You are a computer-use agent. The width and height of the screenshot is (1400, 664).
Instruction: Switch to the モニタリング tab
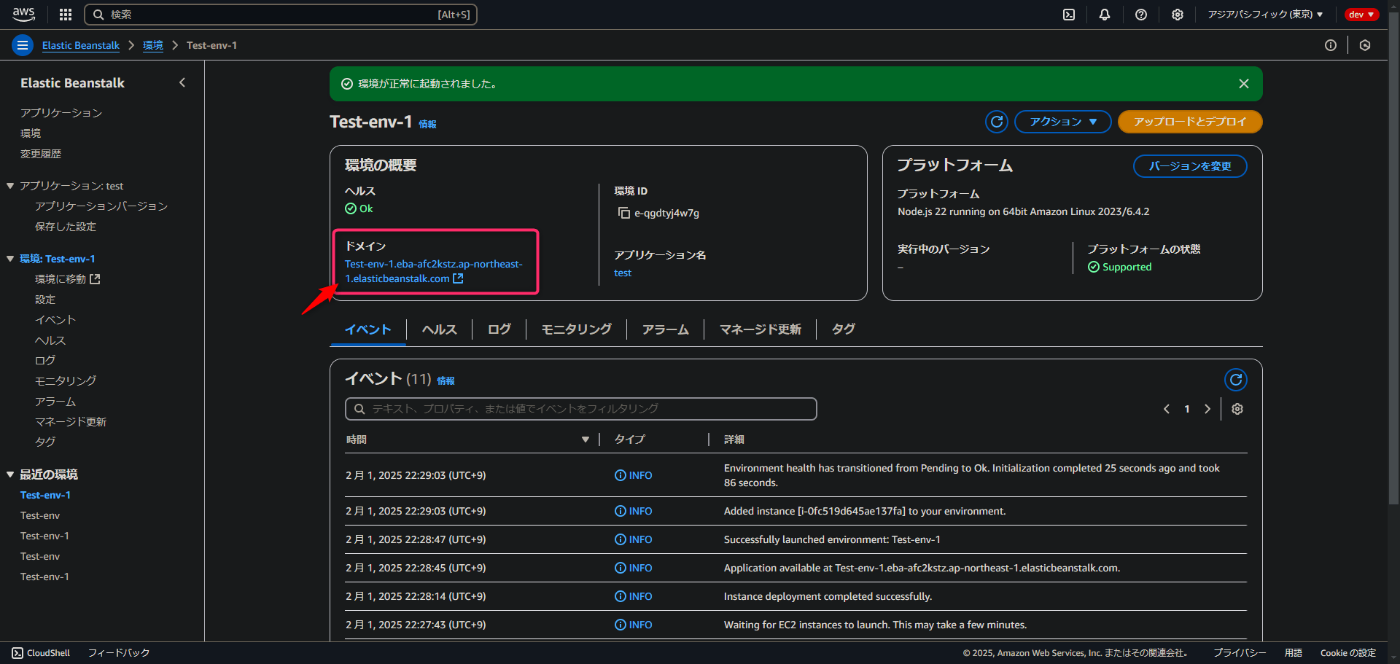coord(576,329)
